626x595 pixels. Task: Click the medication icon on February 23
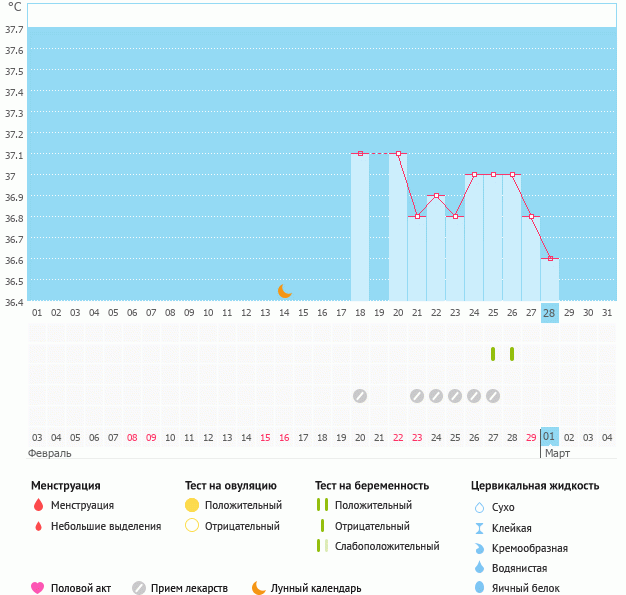coord(417,395)
